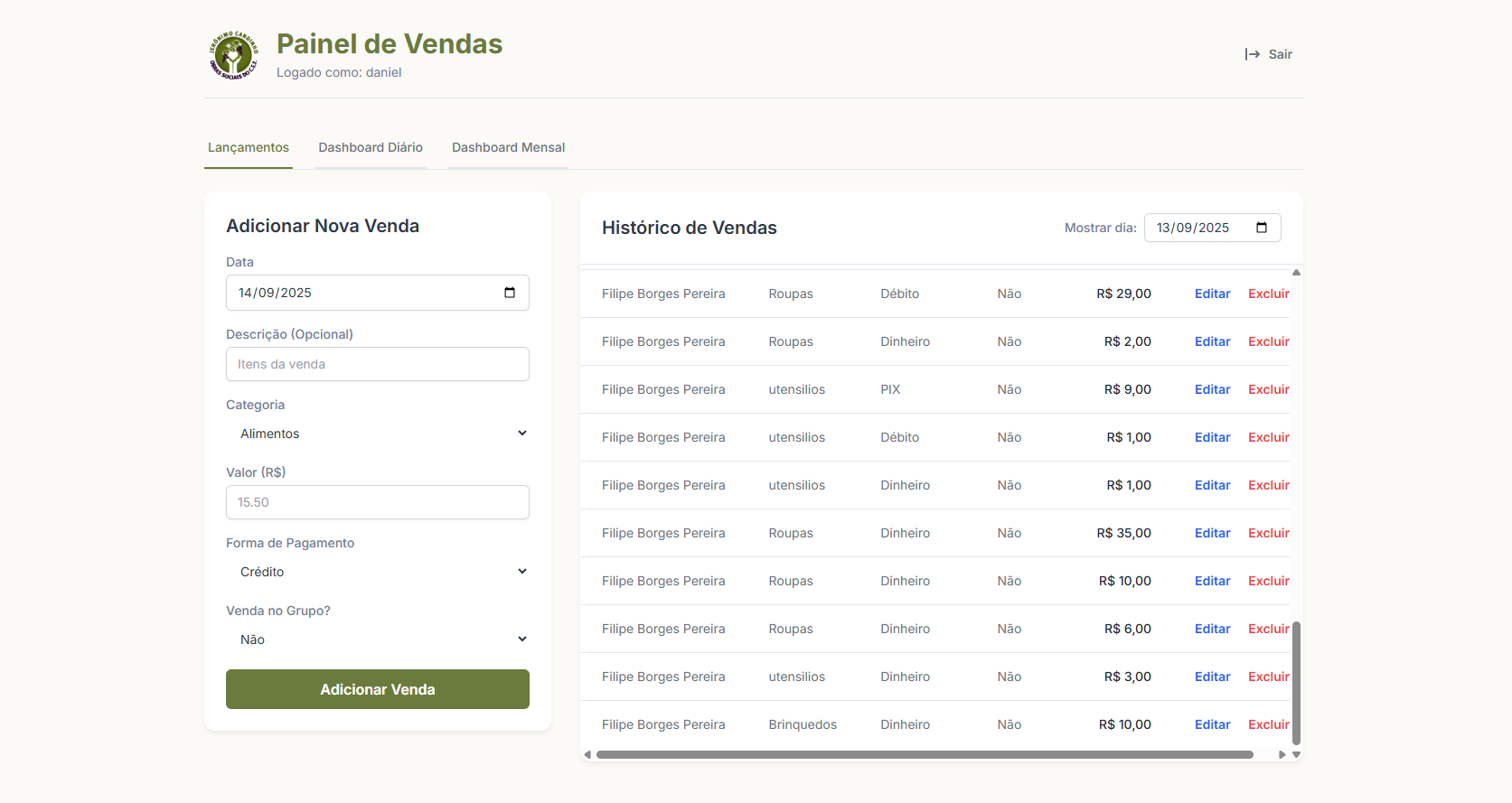Open the Forma de Pagamento dropdown

coord(378,572)
